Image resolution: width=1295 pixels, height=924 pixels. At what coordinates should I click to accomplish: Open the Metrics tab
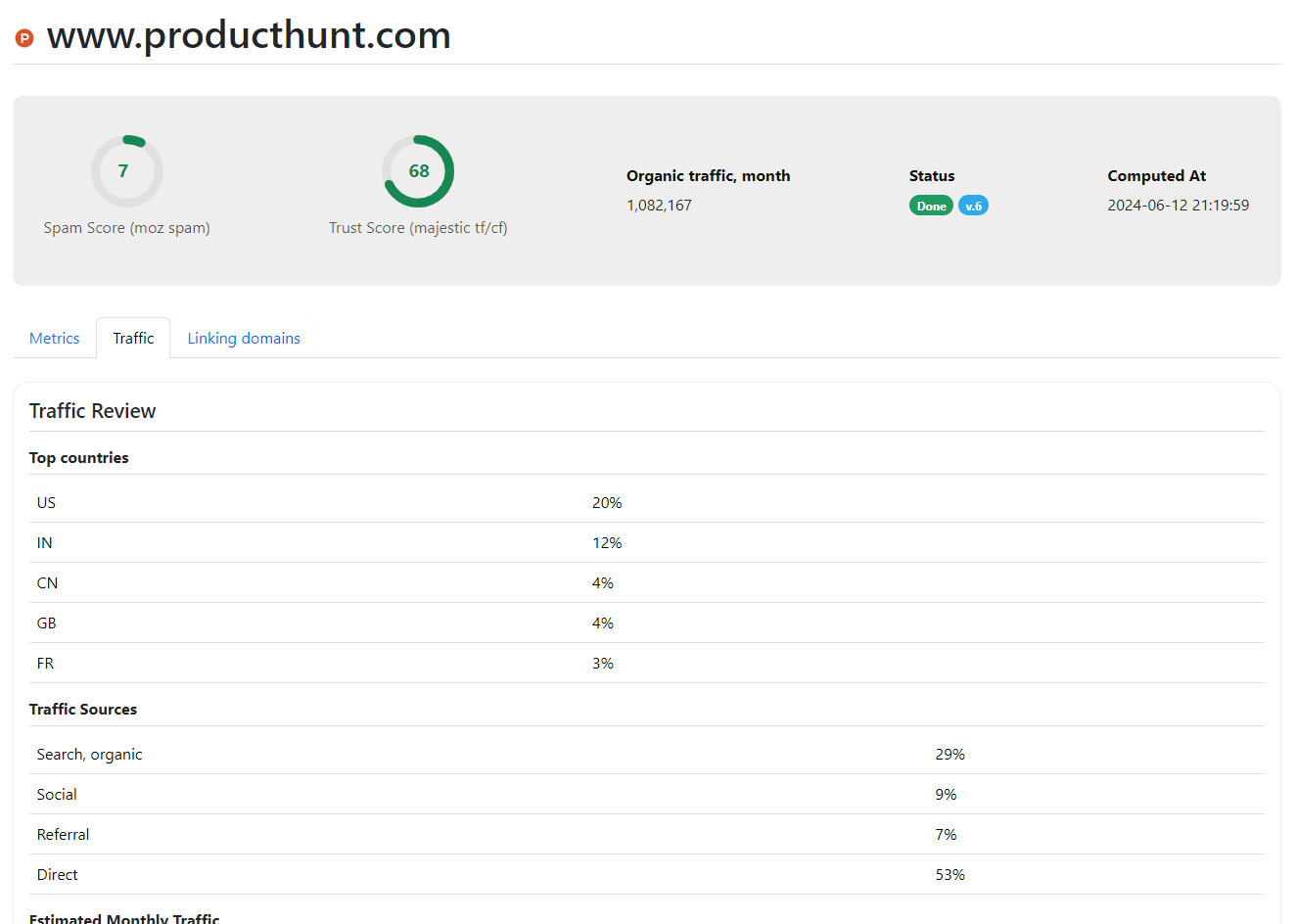coord(55,339)
